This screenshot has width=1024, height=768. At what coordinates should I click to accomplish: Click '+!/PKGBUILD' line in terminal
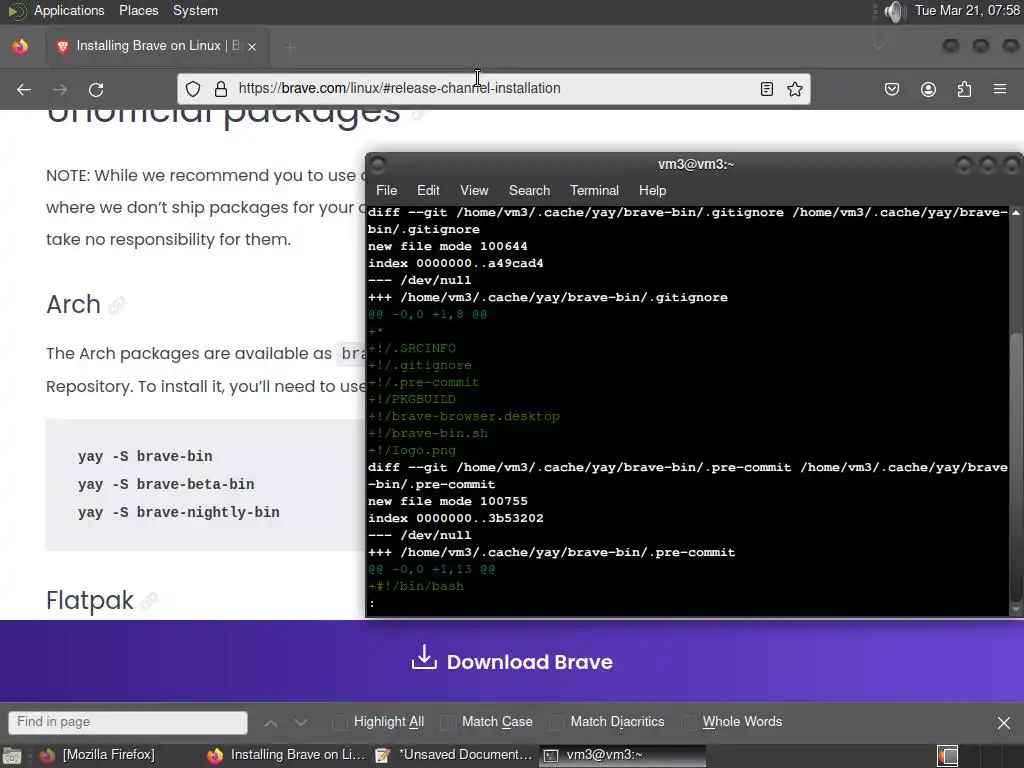(x=412, y=399)
